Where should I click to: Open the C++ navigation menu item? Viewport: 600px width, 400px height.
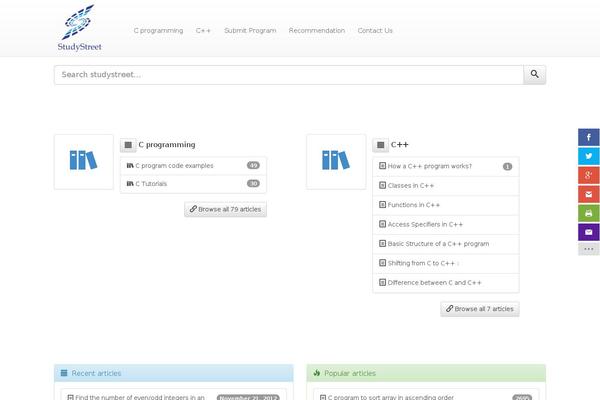coord(203,31)
